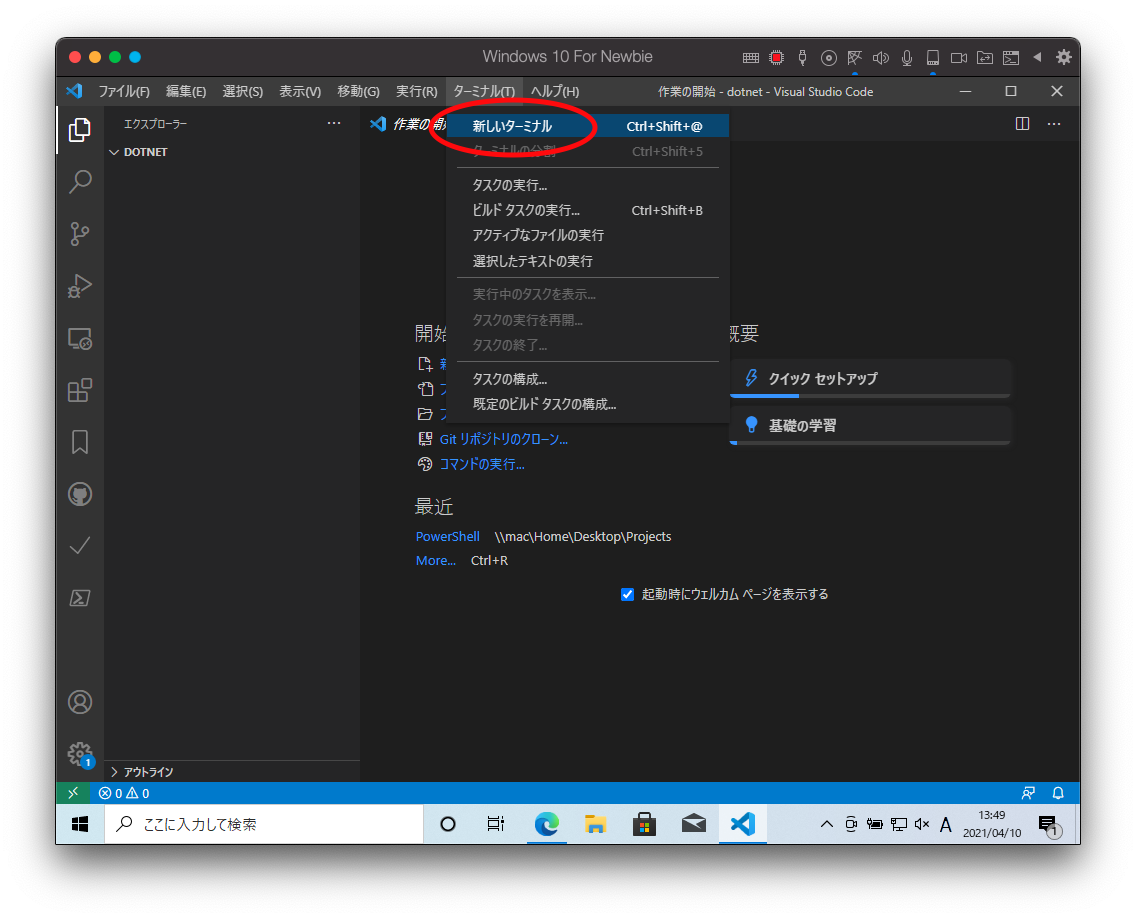Open File Explorer from the taskbar
The width and height of the screenshot is (1136, 918).
tap(595, 824)
